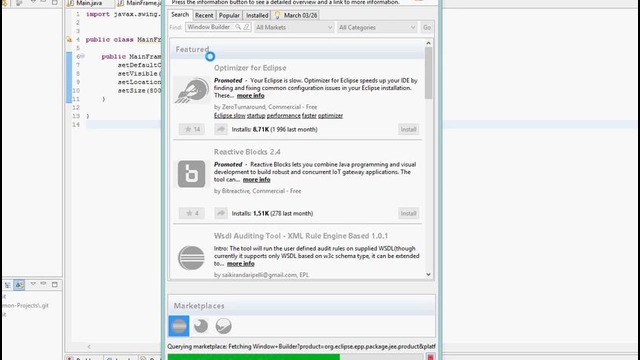Click the 'Eclipse slow' tag link

[229, 116]
